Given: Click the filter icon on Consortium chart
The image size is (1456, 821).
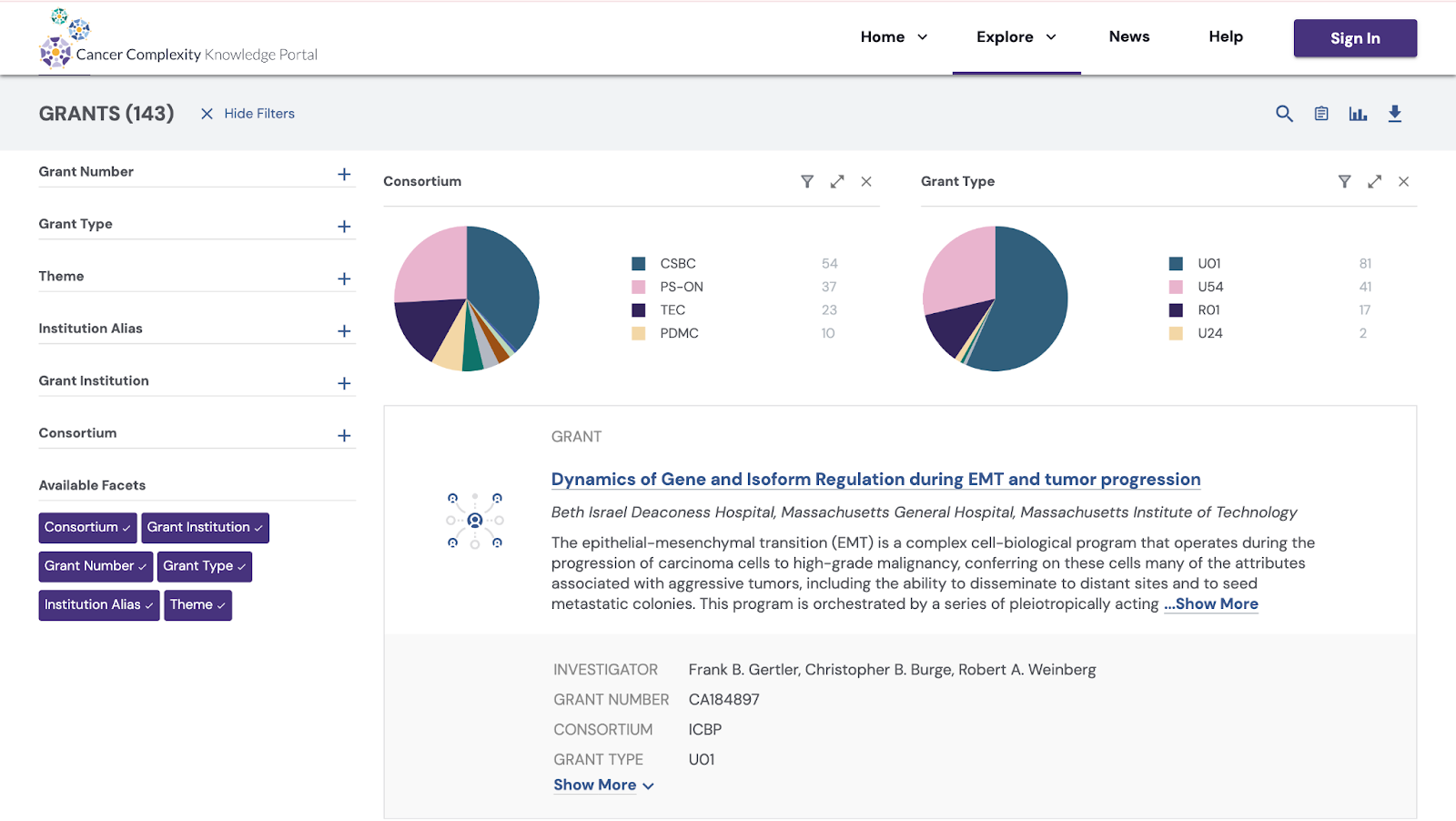Looking at the screenshot, I should [x=807, y=182].
